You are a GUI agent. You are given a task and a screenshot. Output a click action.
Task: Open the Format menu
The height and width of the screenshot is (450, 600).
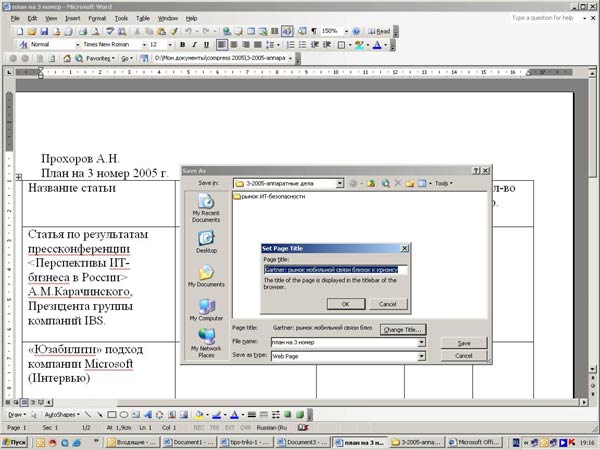pos(96,18)
